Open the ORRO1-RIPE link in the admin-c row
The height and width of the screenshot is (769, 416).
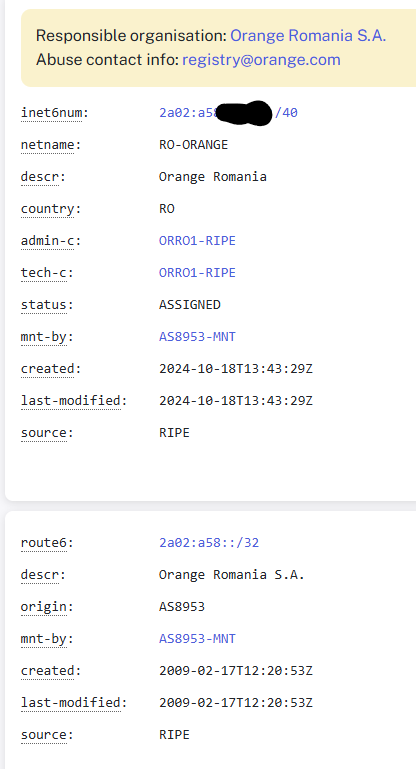(197, 241)
